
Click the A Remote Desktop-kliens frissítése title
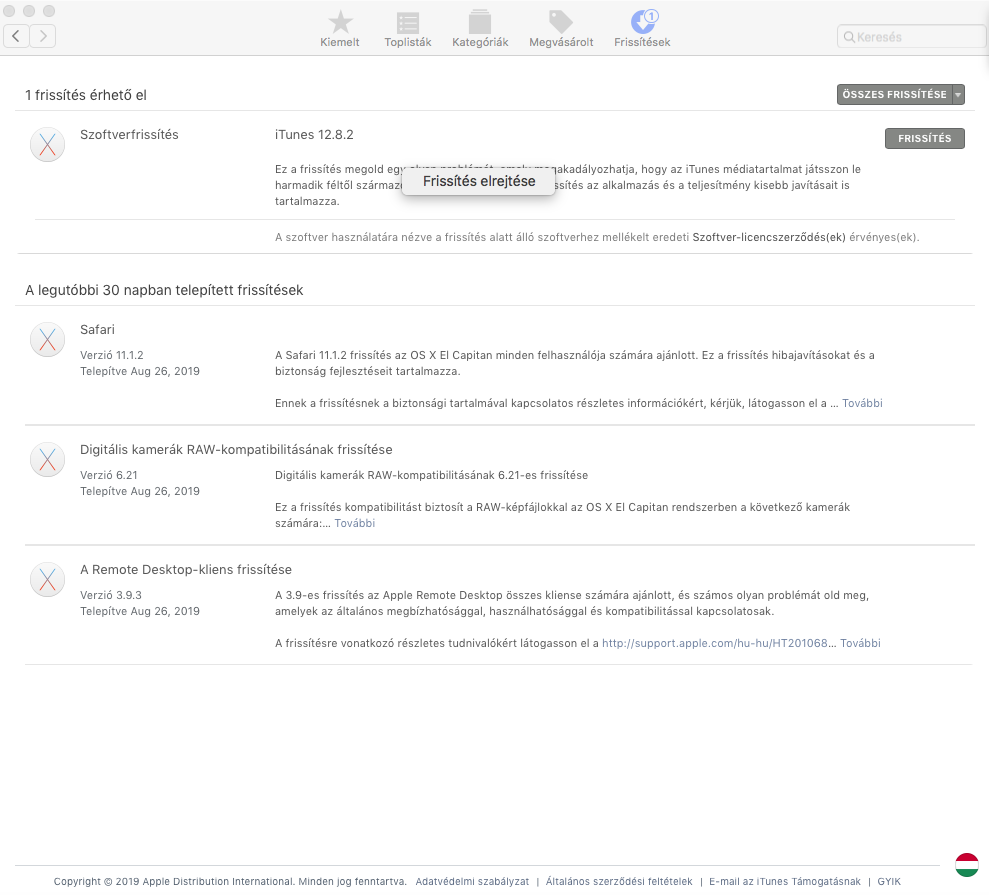pos(186,569)
